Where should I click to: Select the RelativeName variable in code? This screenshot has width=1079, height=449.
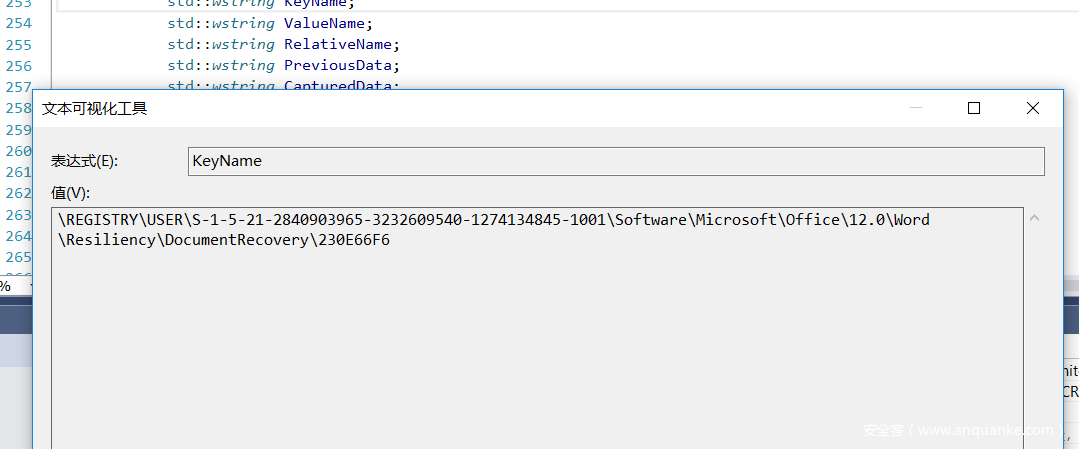(x=341, y=44)
